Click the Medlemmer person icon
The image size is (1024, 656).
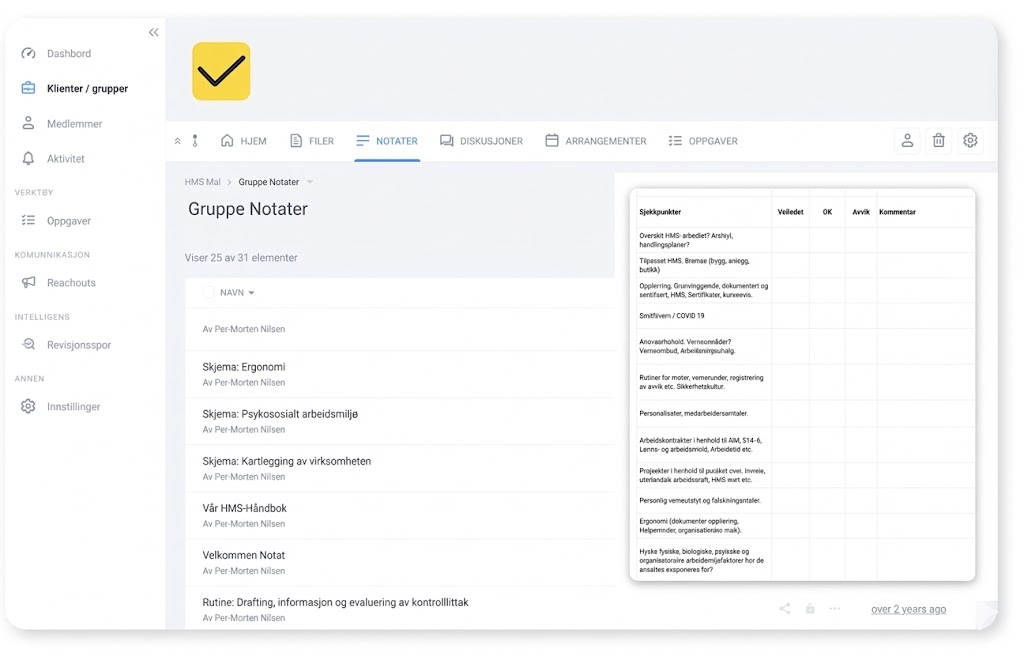click(x=28, y=123)
